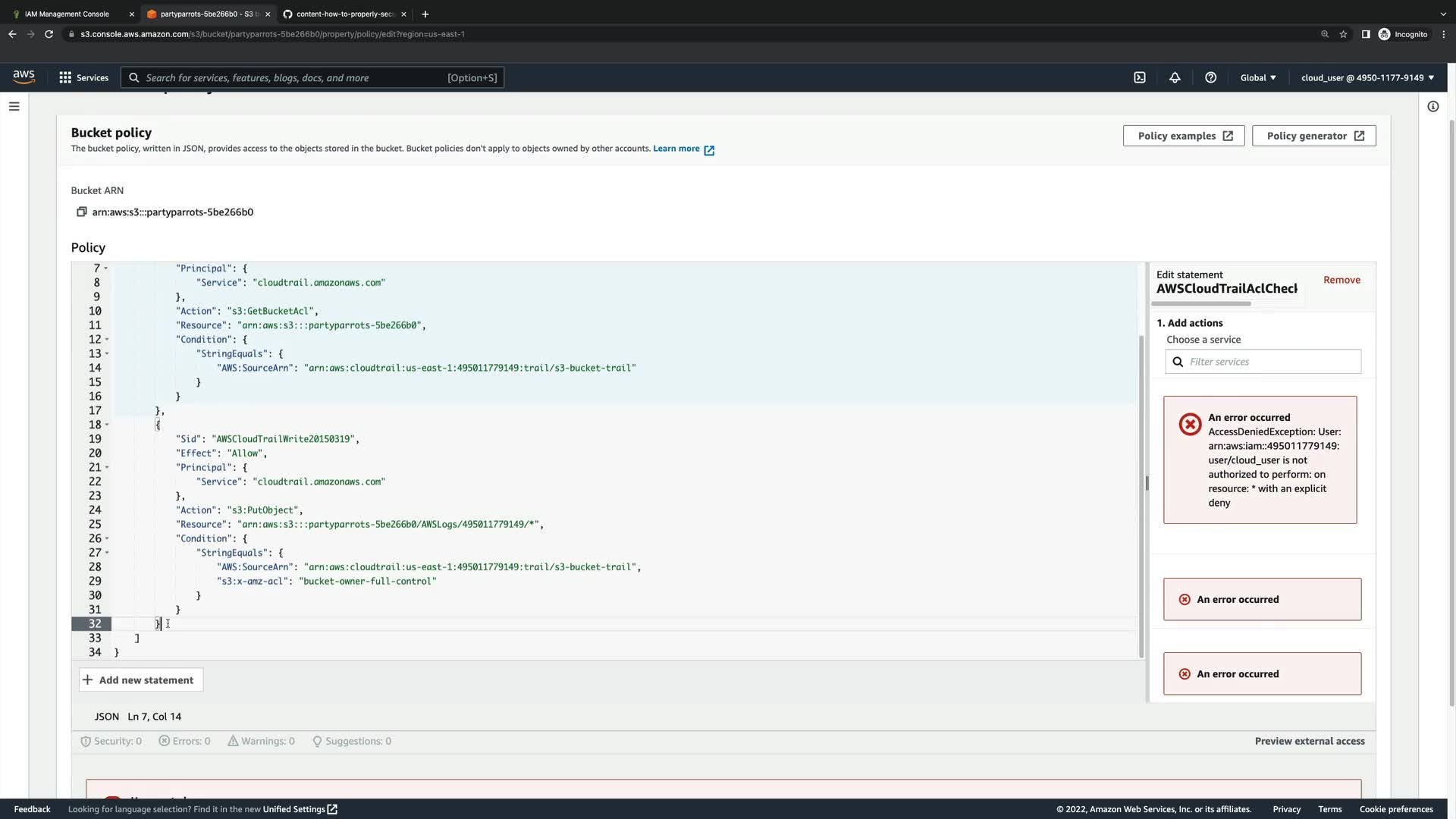Viewport: 1456px width, 819px height.
Task: Click Add new statement button
Action: pos(140,680)
